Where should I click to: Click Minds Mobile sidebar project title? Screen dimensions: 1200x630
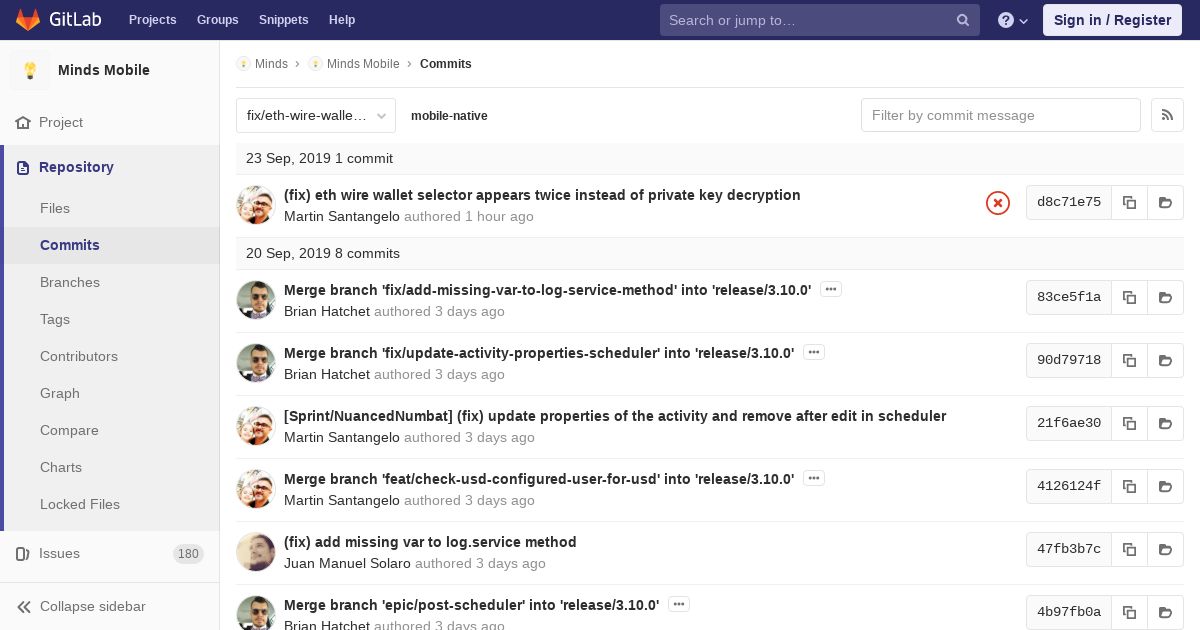coord(104,70)
